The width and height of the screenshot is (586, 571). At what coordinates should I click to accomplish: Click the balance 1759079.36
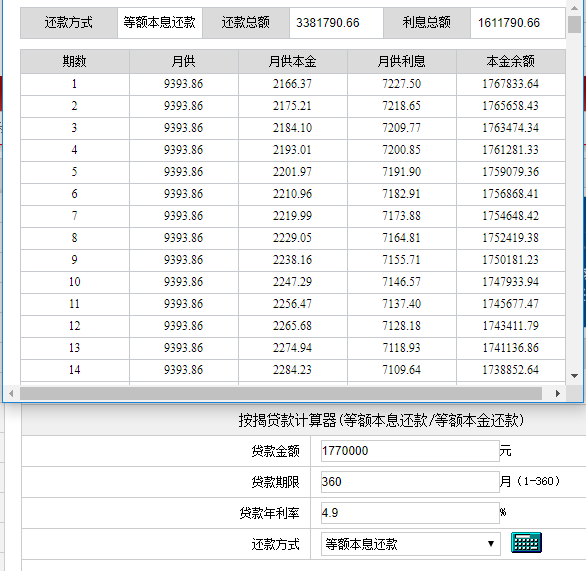(x=511, y=172)
